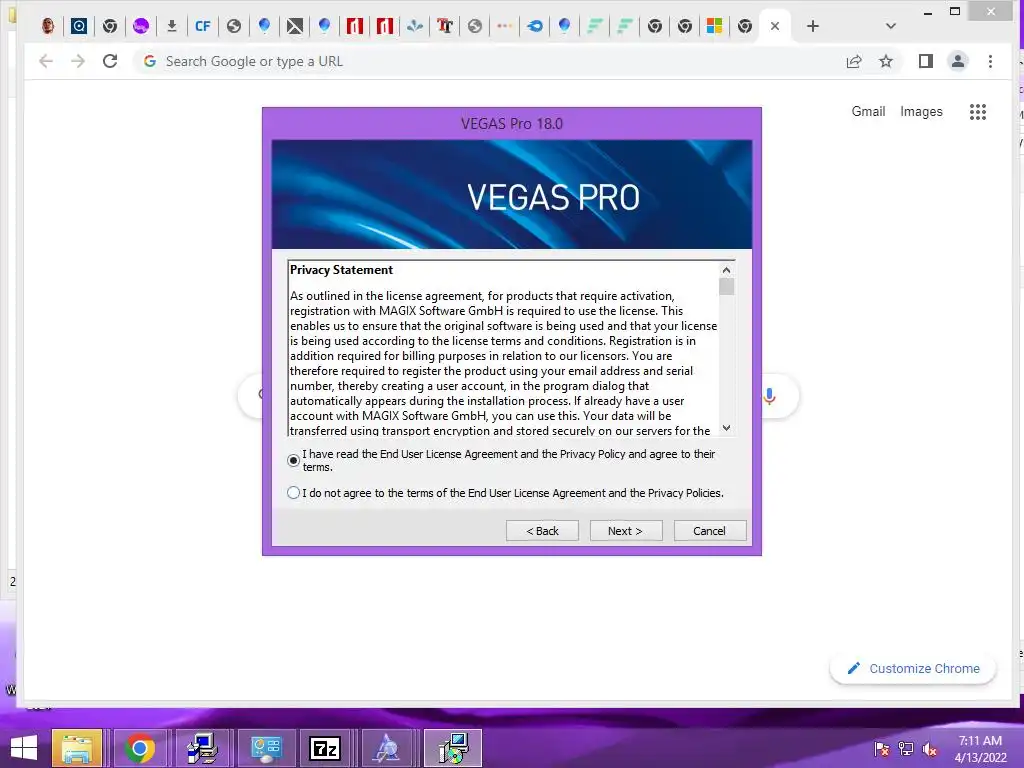Share this page icon
This screenshot has height=768, width=1024.
click(x=854, y=61)
